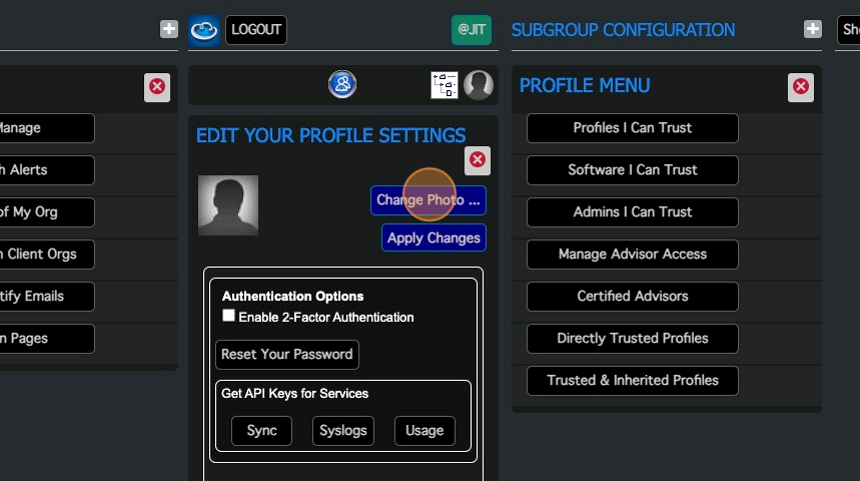Click the blue cloud logo icon
The image size is (860, 481).
tap(204, 30)
